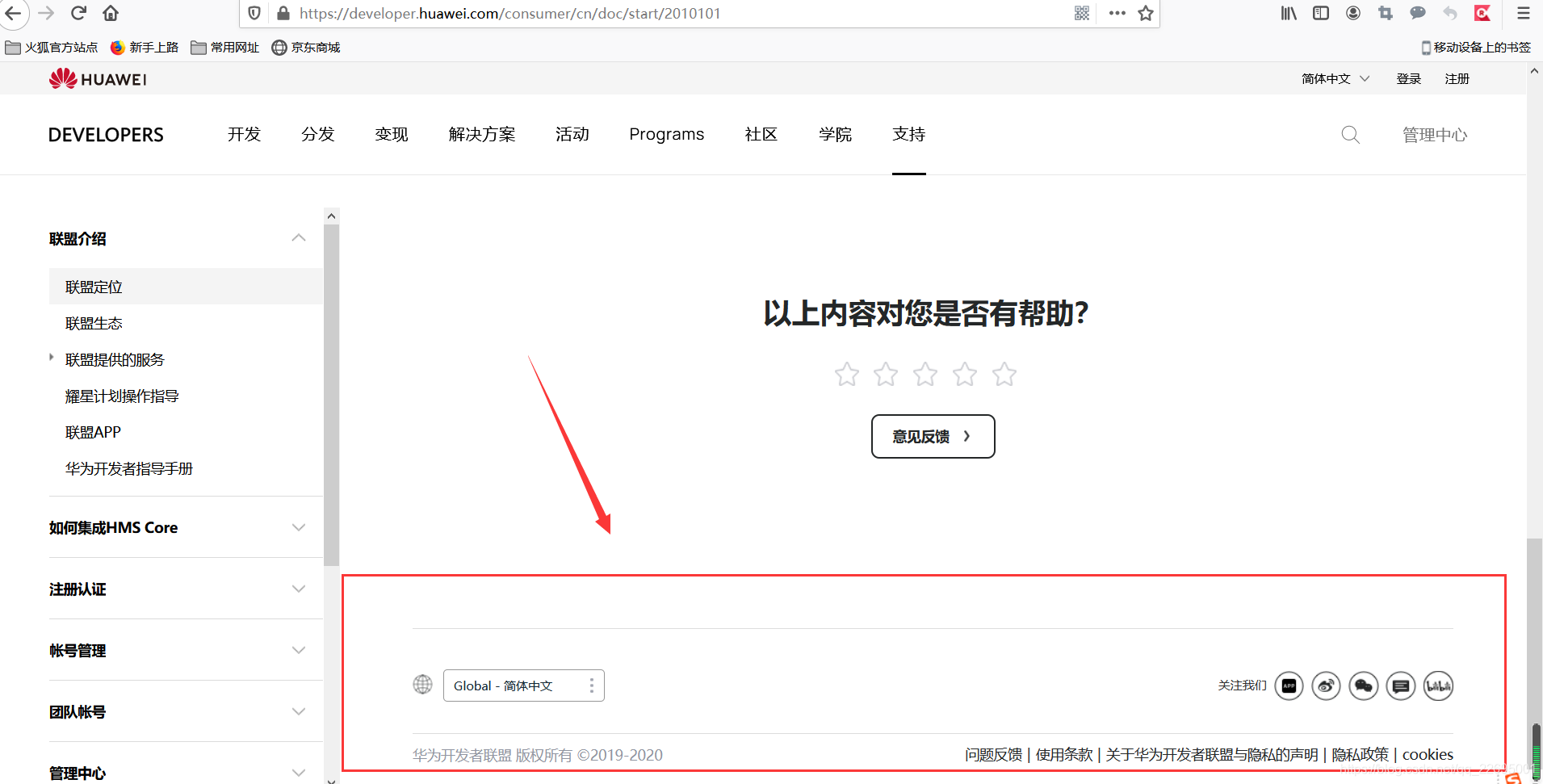Expand the 管理中心 sidebar section
1543x784 pixels.
pyautogui.click(x=299, y=773)
